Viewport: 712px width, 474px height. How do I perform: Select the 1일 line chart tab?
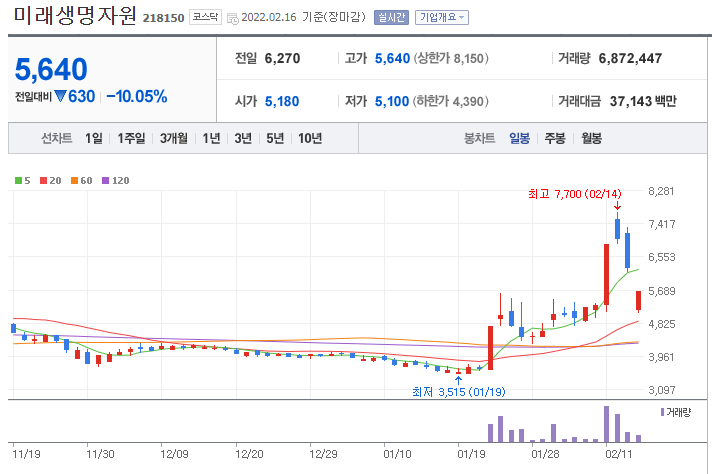click(x=94, y=138)
